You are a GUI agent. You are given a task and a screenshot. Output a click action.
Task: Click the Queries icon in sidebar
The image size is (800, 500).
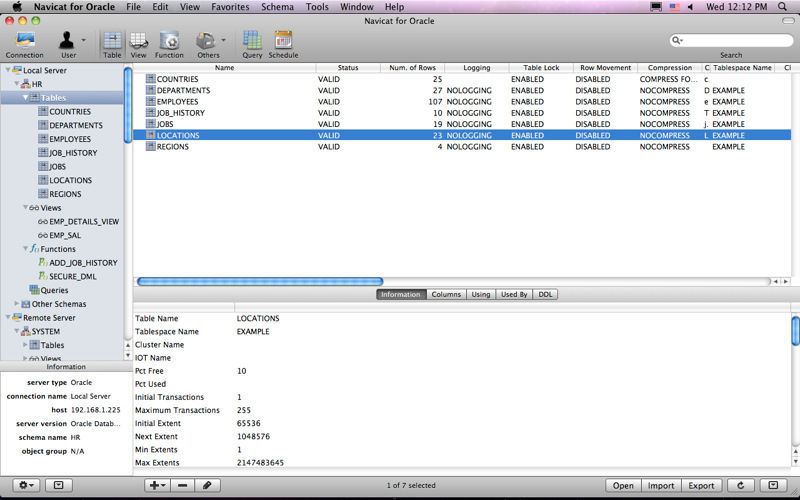[34, 290]
